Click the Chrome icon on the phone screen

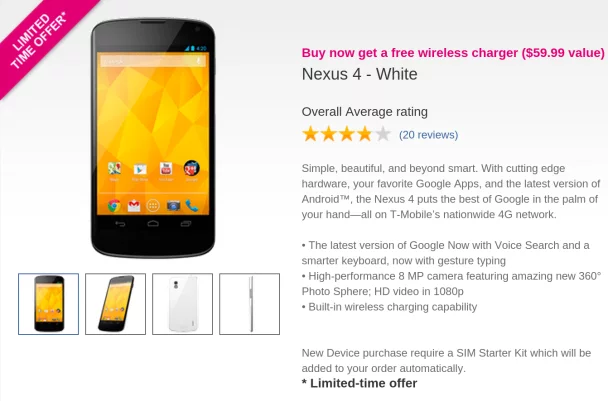114,206
